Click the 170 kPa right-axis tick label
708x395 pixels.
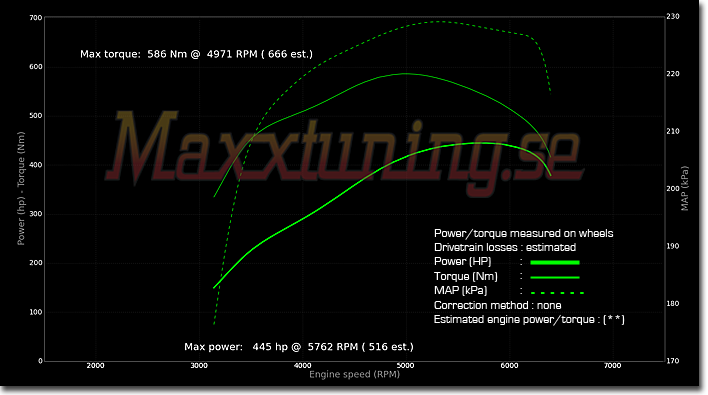point(673,361)
